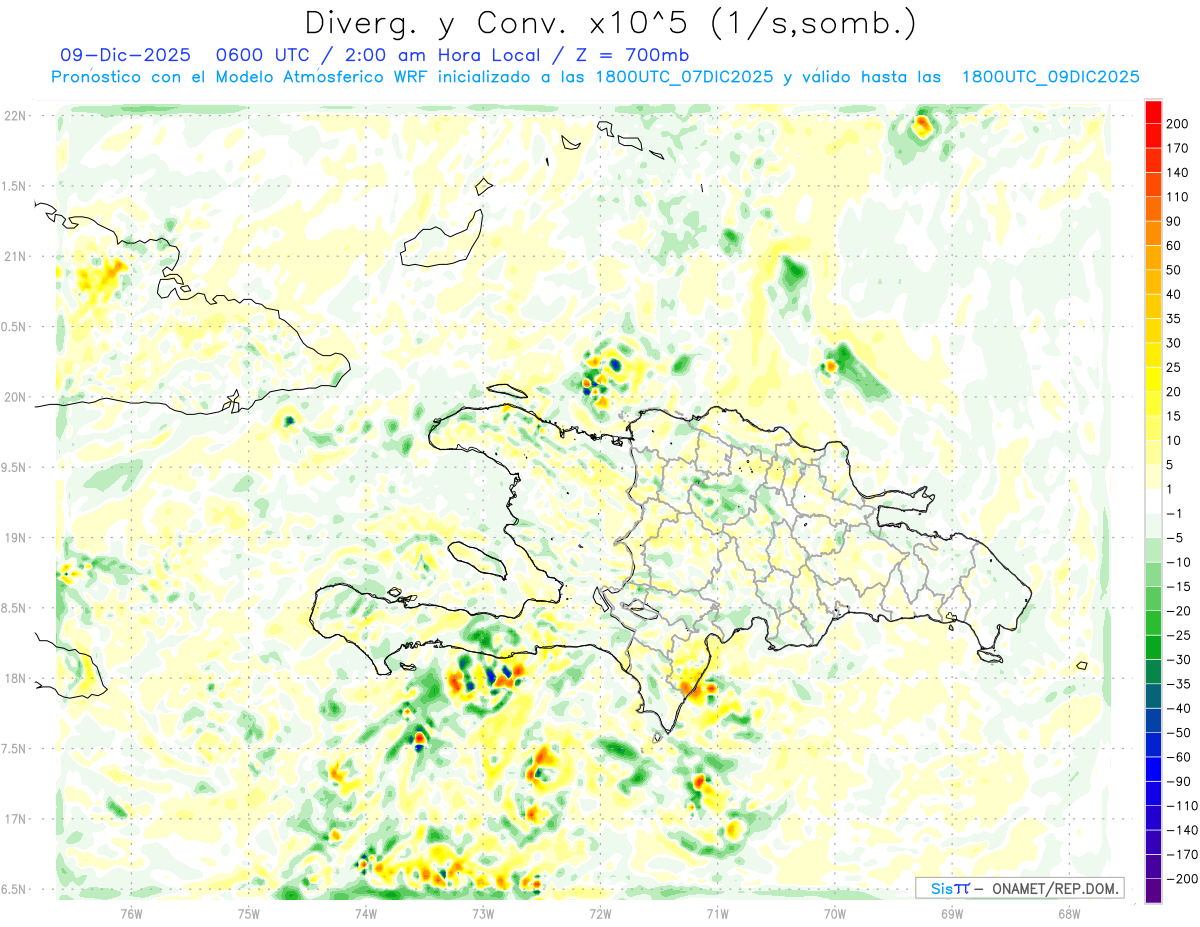The width and height of the screenshot is (1200, 927).
Task: Pick the white swatch between 1 and -1
Action: coord(1154,501)
